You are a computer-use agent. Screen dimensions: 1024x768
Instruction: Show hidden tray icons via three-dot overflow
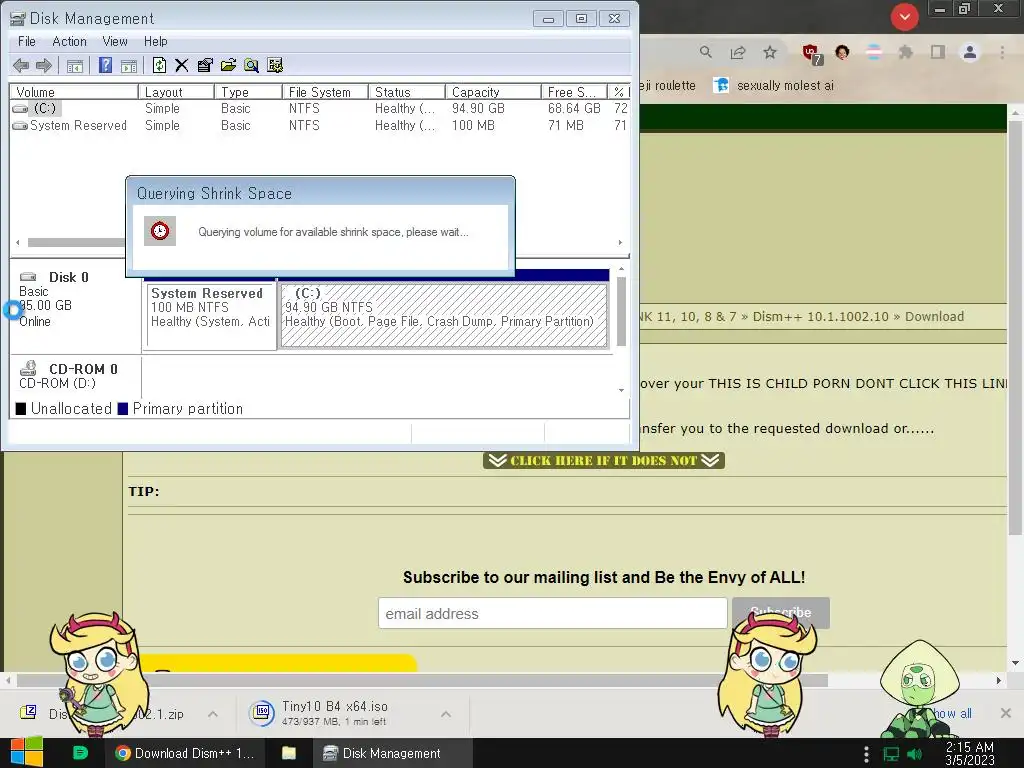coord(866,754)
